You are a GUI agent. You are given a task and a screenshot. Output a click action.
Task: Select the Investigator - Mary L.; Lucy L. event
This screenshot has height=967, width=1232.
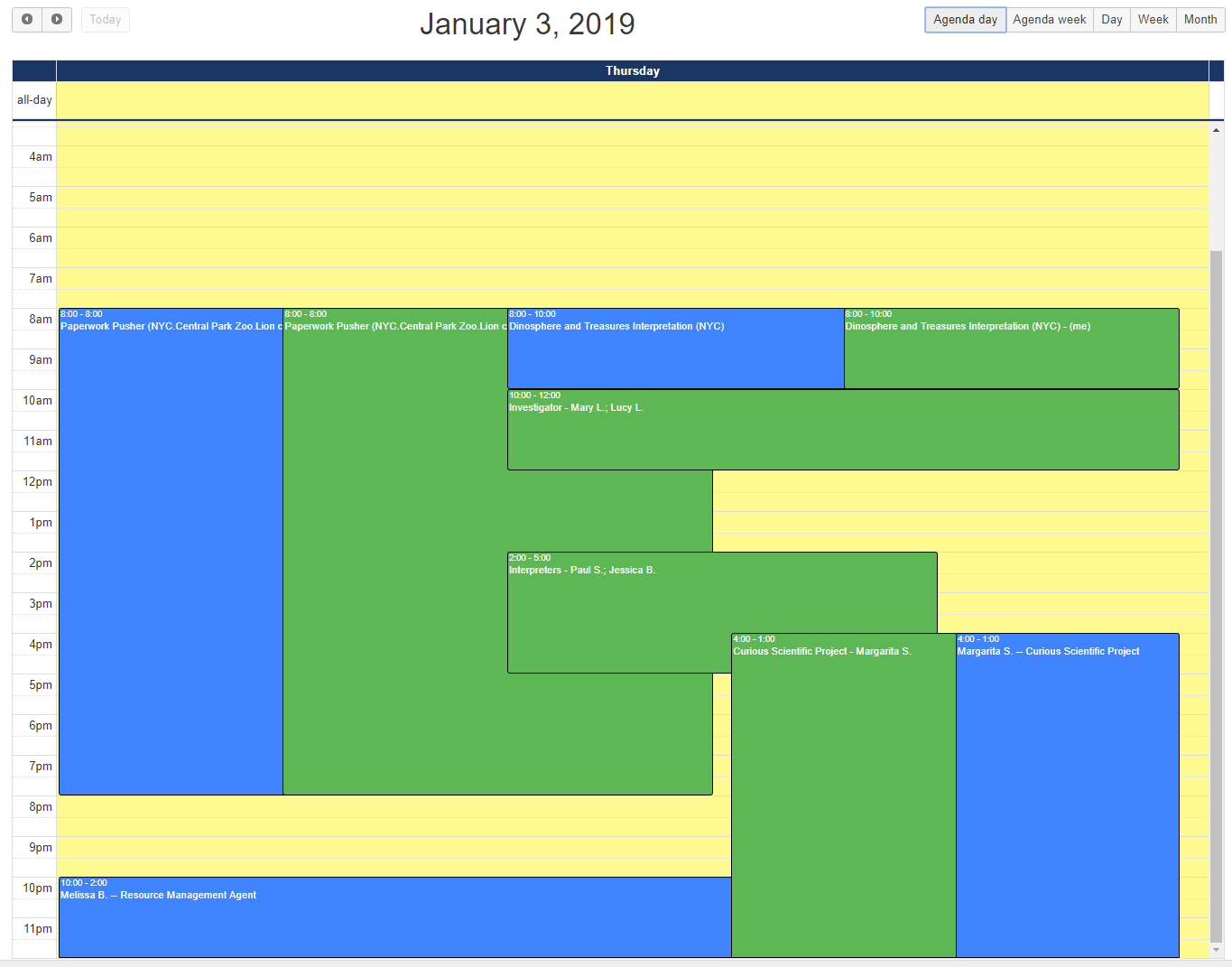point(842,433)
